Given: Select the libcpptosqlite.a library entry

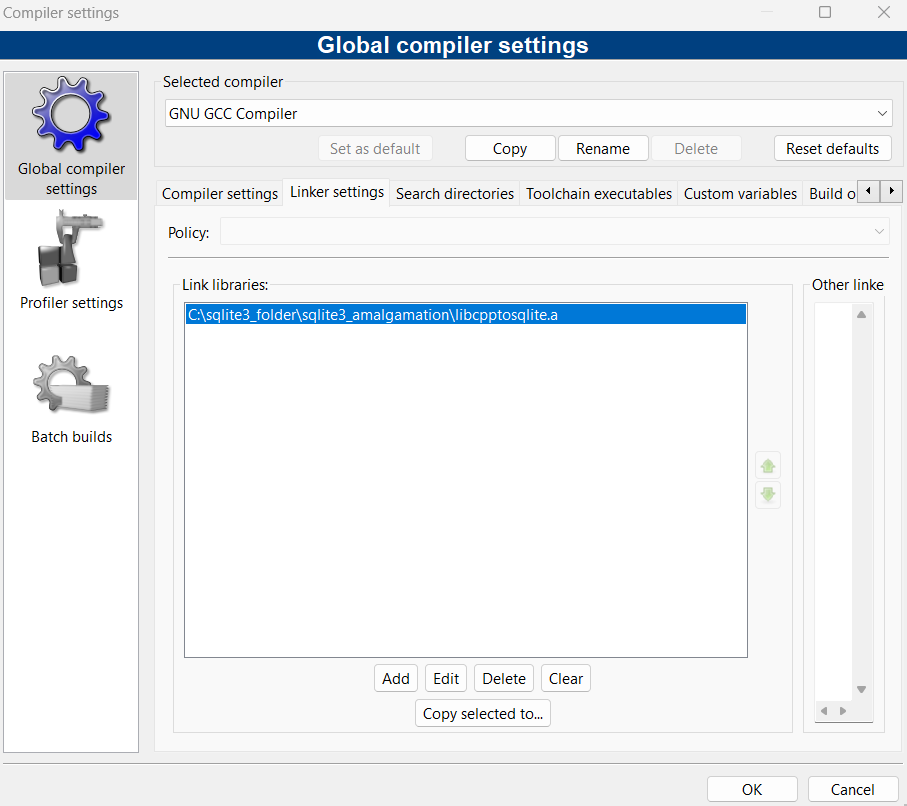Looking at the screenshot, I should pyautogui.click(x=465, y=313).
